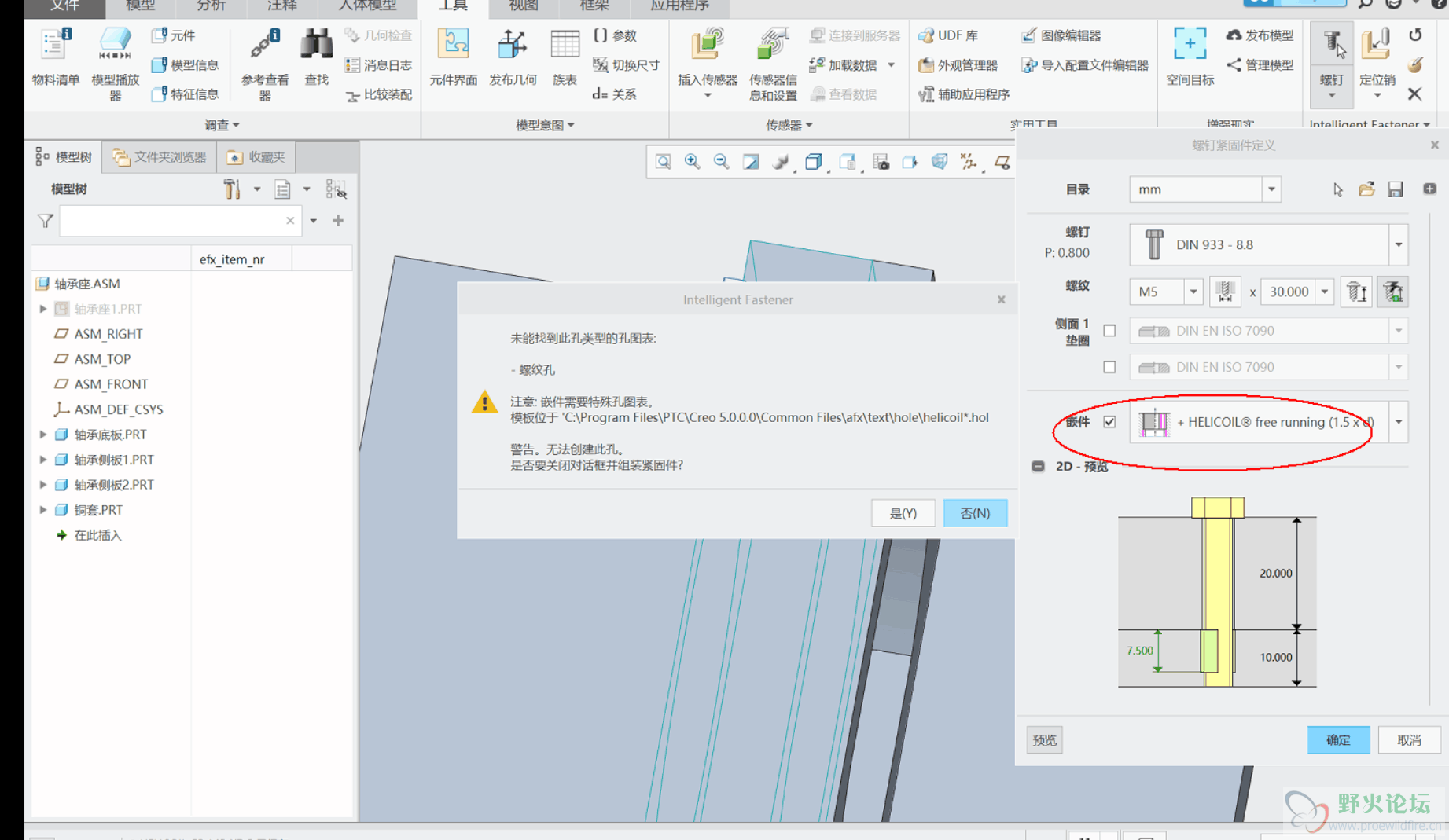The width and height of the screenshot is (1449, 840).
Task: Open UDF Library (UDF 库)
Action: point(949,35)
